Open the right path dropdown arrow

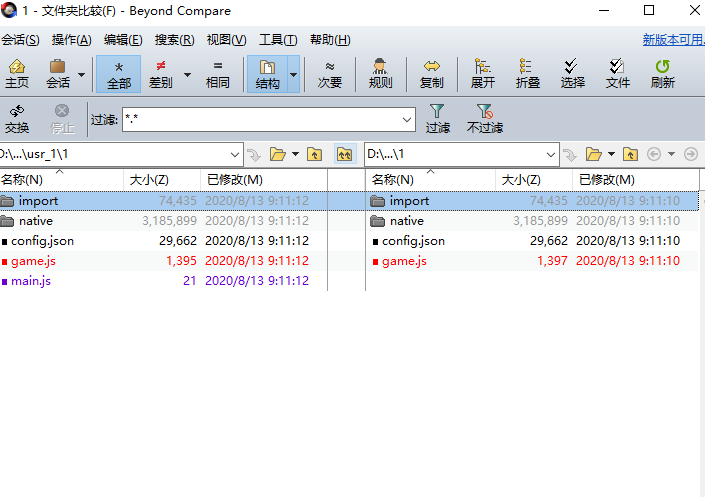[551, 155]
